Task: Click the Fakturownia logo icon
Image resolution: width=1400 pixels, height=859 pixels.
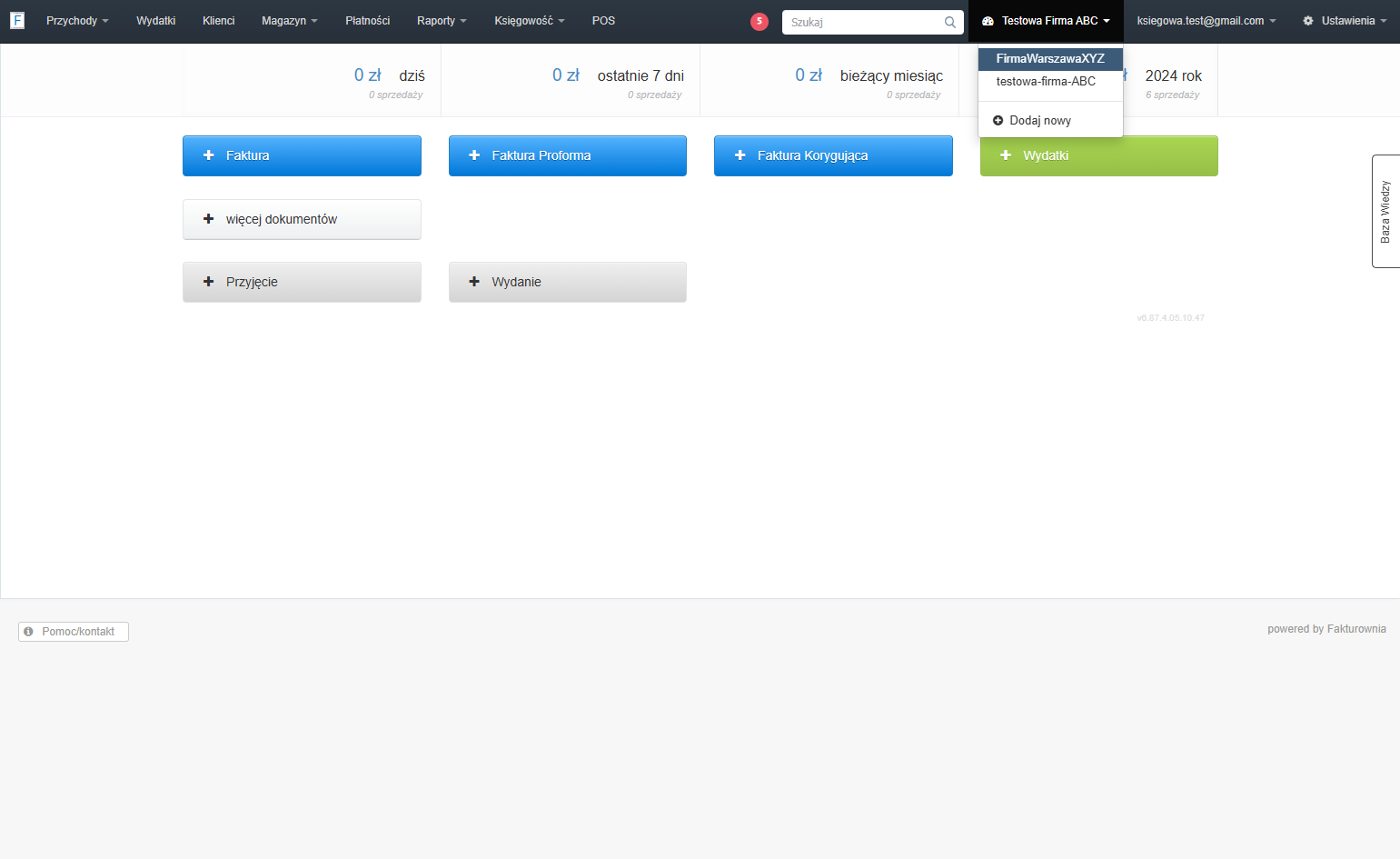Action: [x=17, y=20]
